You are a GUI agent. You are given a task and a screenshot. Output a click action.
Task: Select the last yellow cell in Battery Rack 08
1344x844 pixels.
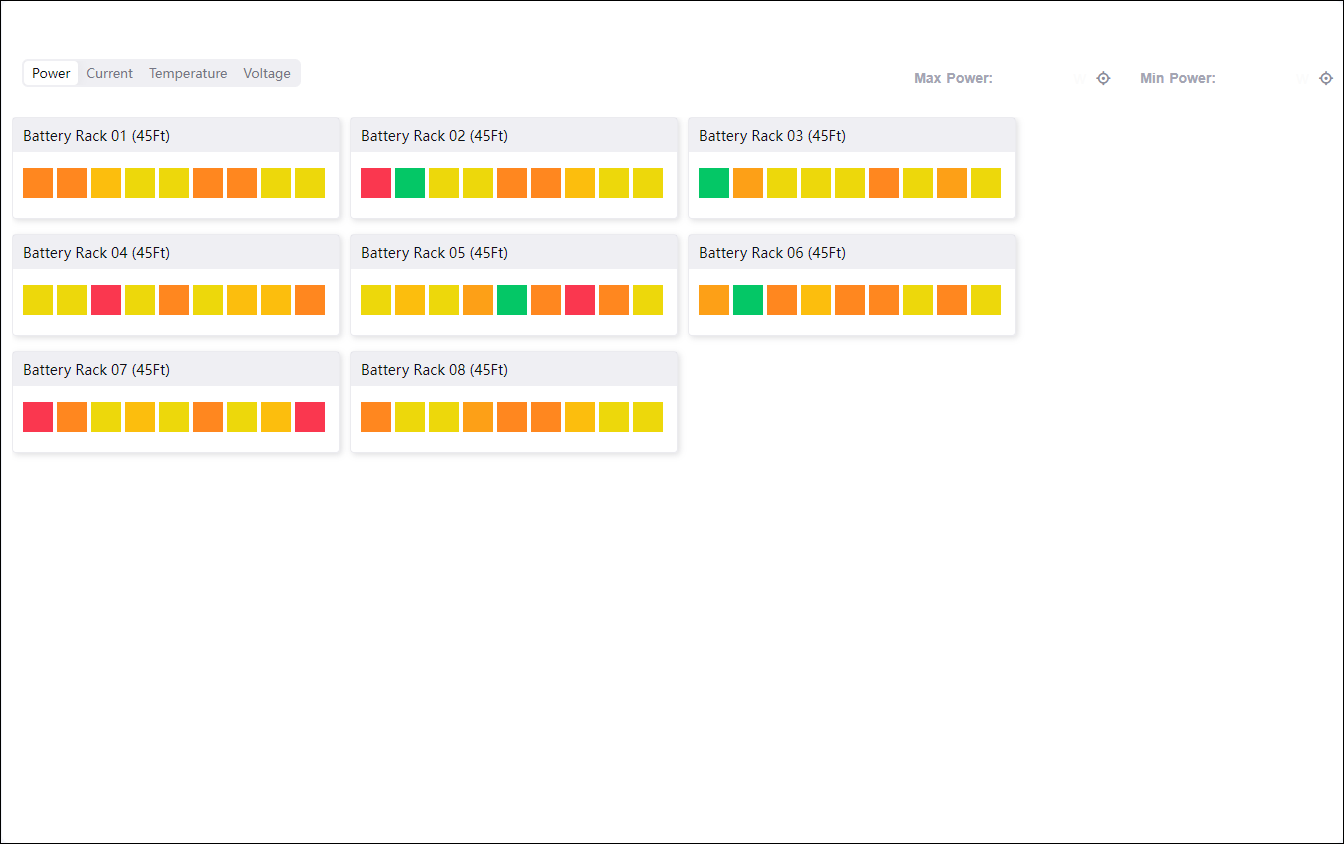pyautogui.click(x=648, y=417)
